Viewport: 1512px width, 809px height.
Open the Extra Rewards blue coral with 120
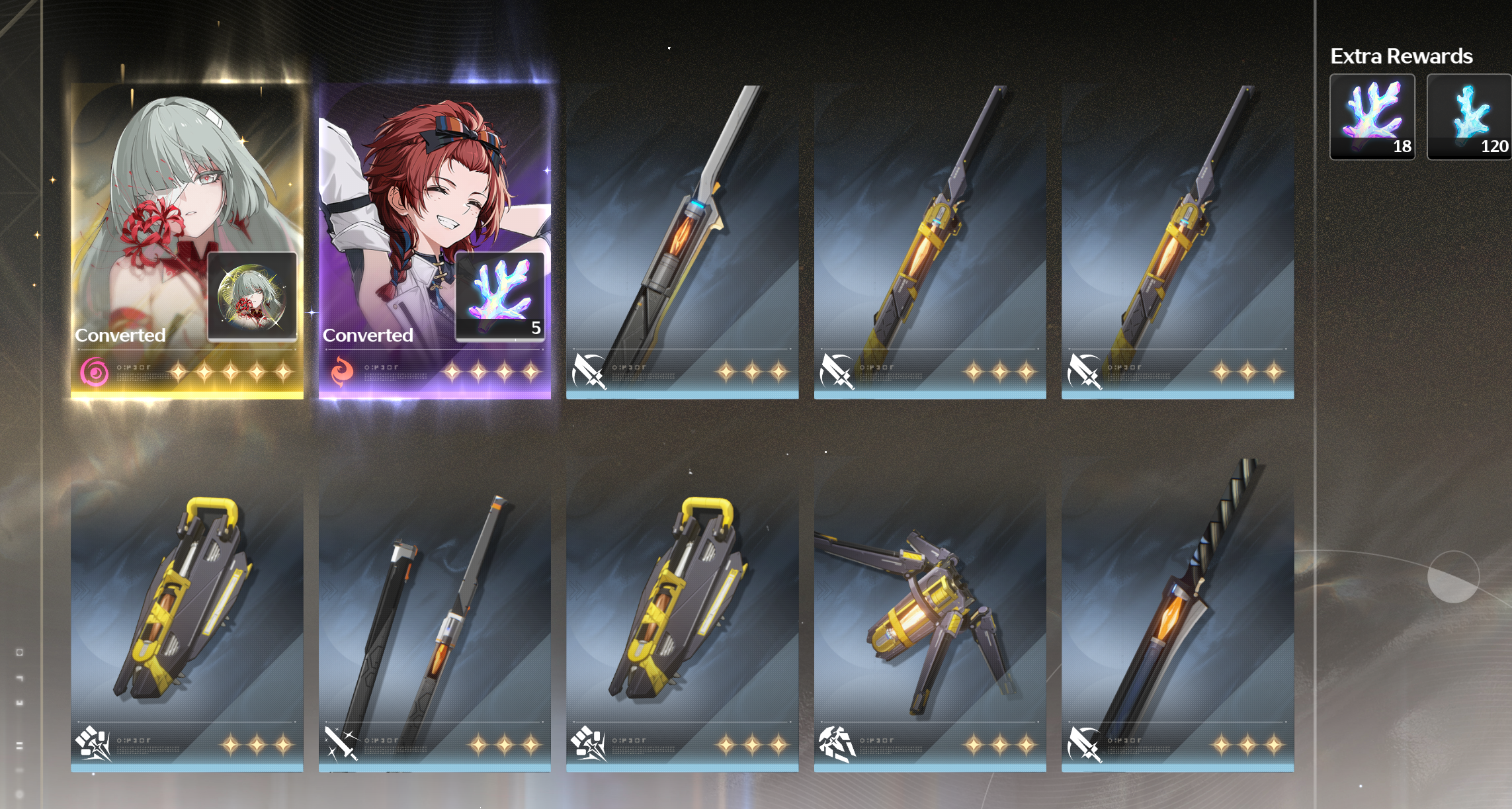pyautogui.click(x=1470, y=116)
